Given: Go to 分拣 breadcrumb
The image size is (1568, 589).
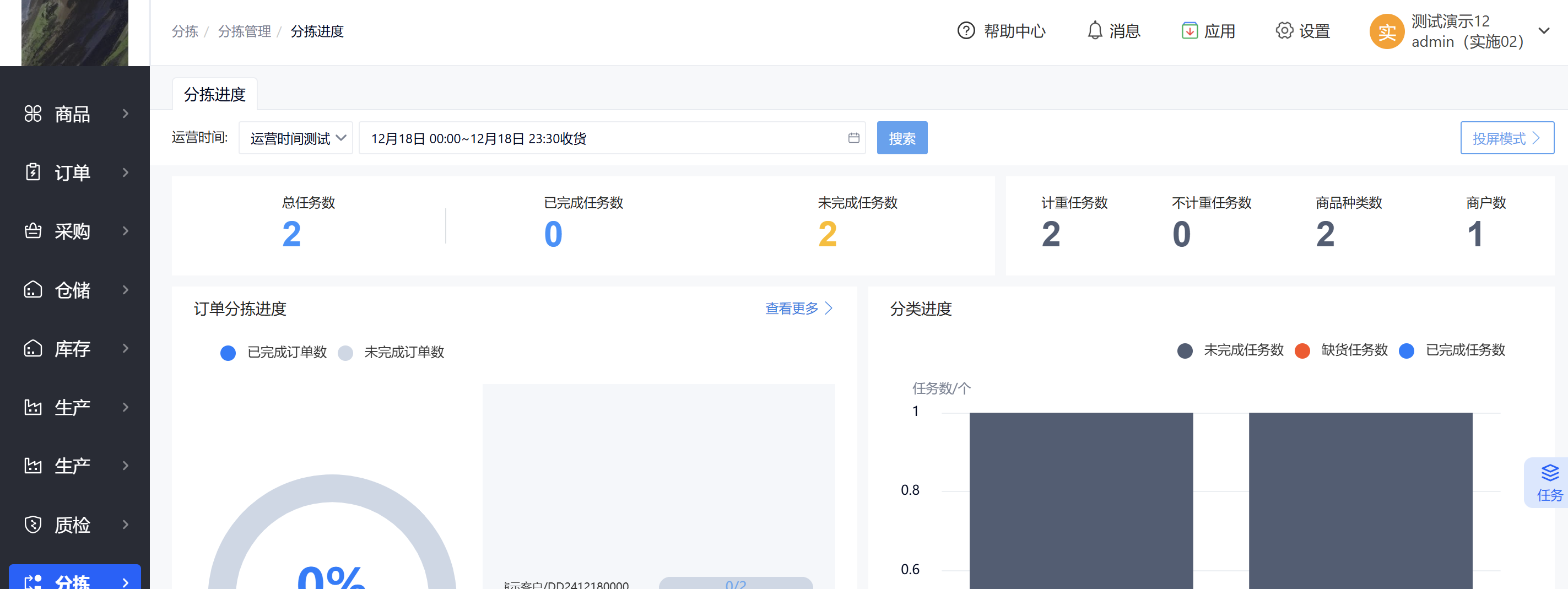Looking at the screenshot, I should point(185,31).
